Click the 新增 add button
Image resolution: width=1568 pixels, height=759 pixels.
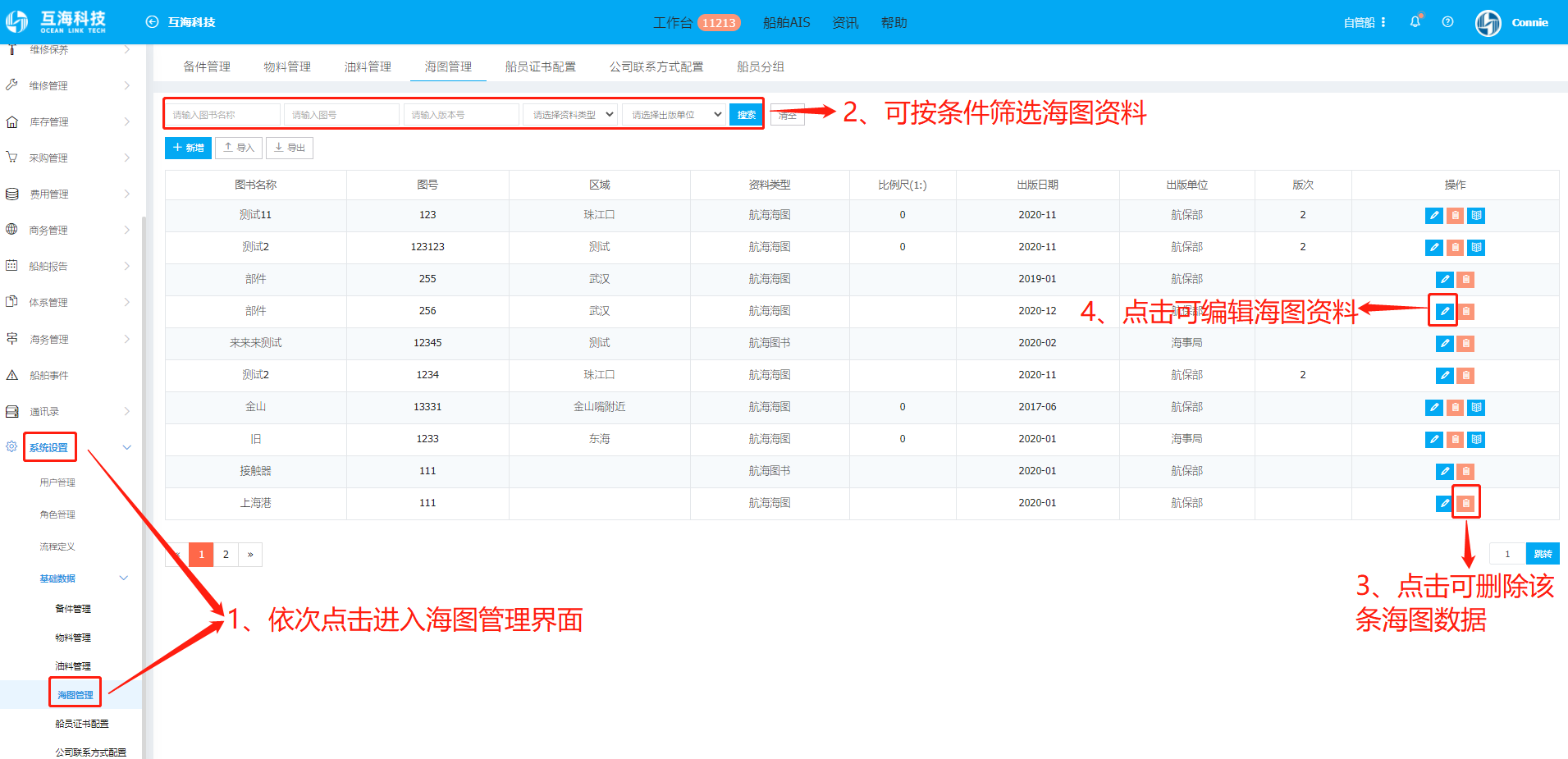tap(189, 148)
